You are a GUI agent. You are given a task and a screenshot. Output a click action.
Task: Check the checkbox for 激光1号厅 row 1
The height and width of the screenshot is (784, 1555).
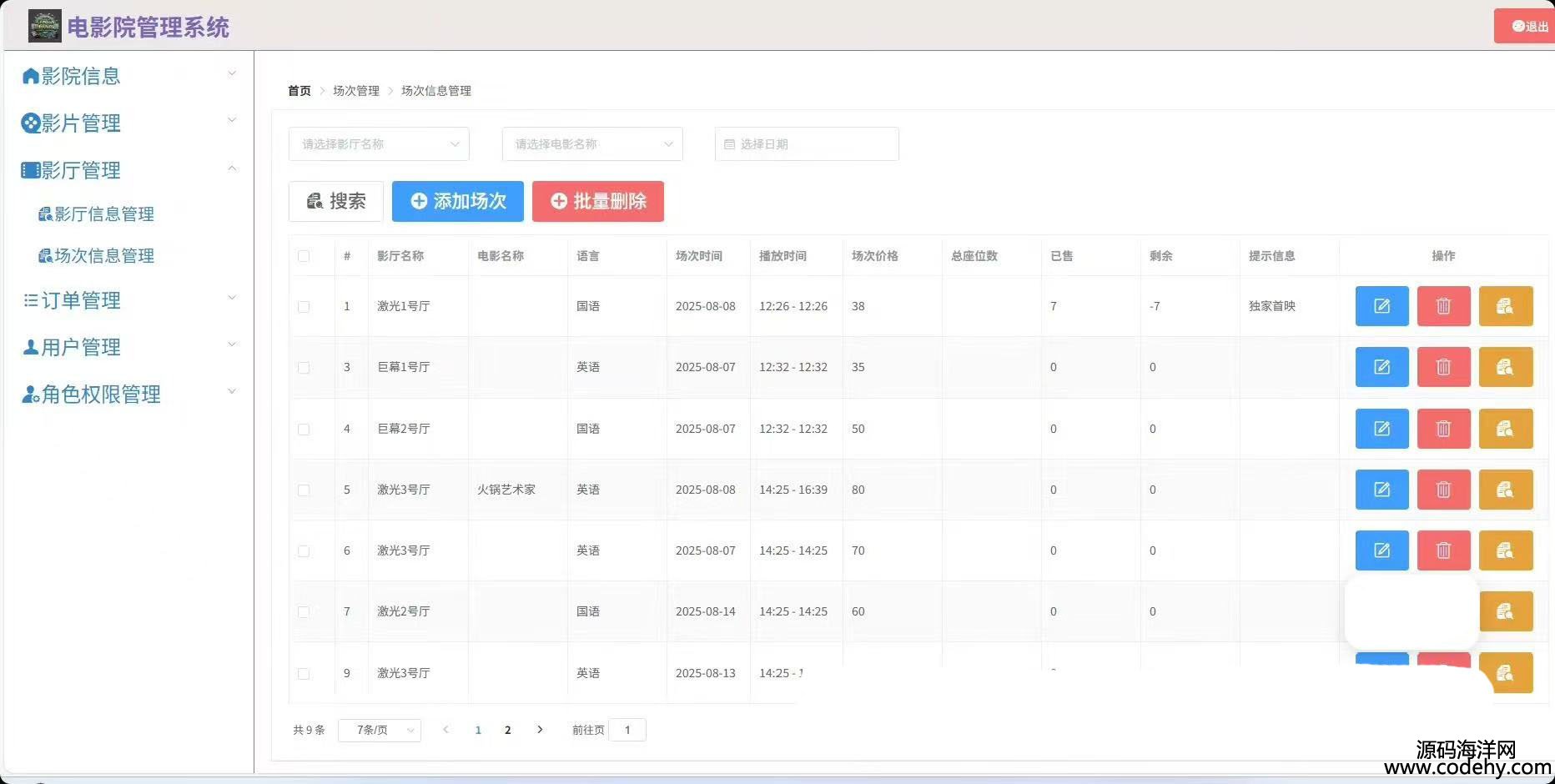click(x=304, y=307)
